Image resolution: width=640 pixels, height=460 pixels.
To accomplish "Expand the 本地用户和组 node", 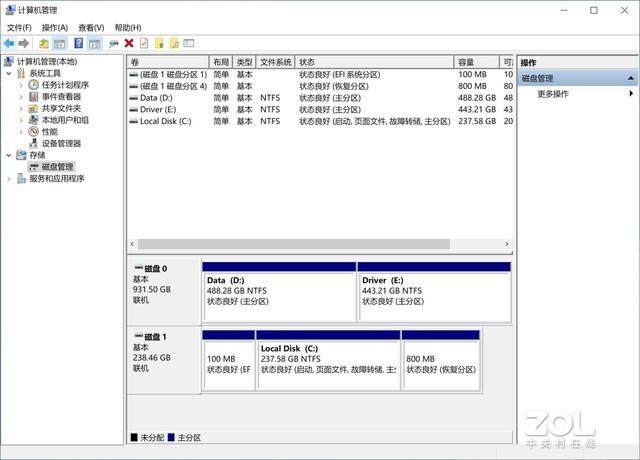I will pyautogui.click(x=21, y=120).
